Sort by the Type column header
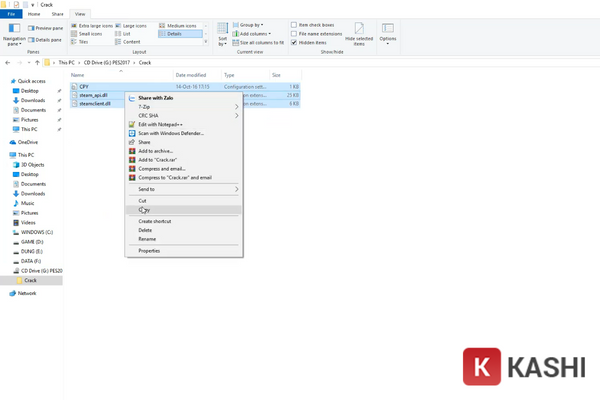 coord(246,75)
